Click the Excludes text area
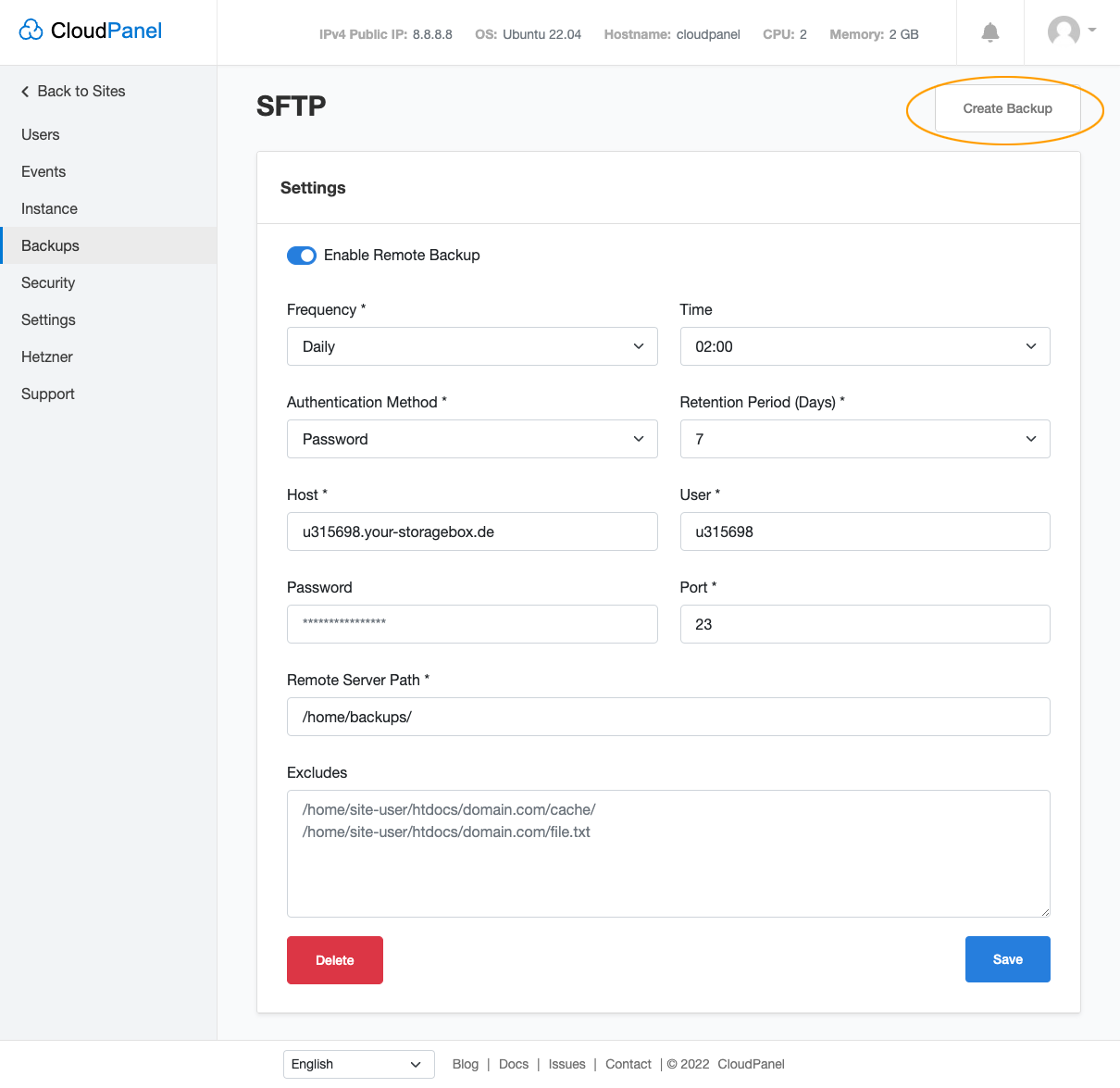Viewport: 1120px width, 1088px height. point(668,852)
